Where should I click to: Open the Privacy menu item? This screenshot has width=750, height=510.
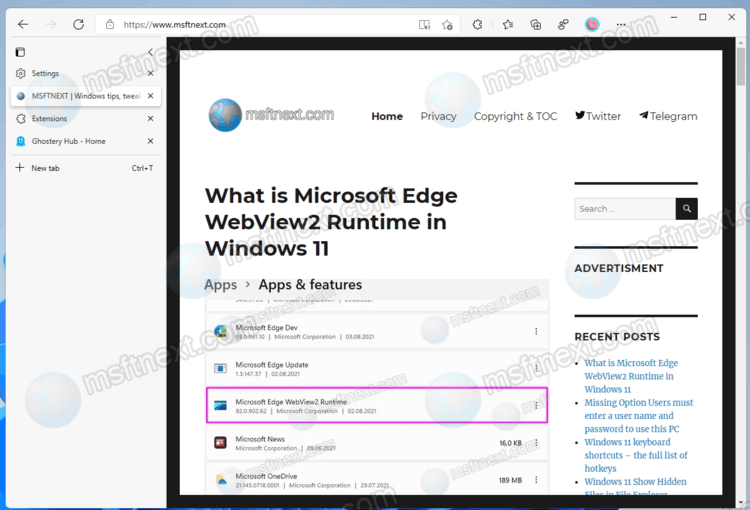point(438,116)
